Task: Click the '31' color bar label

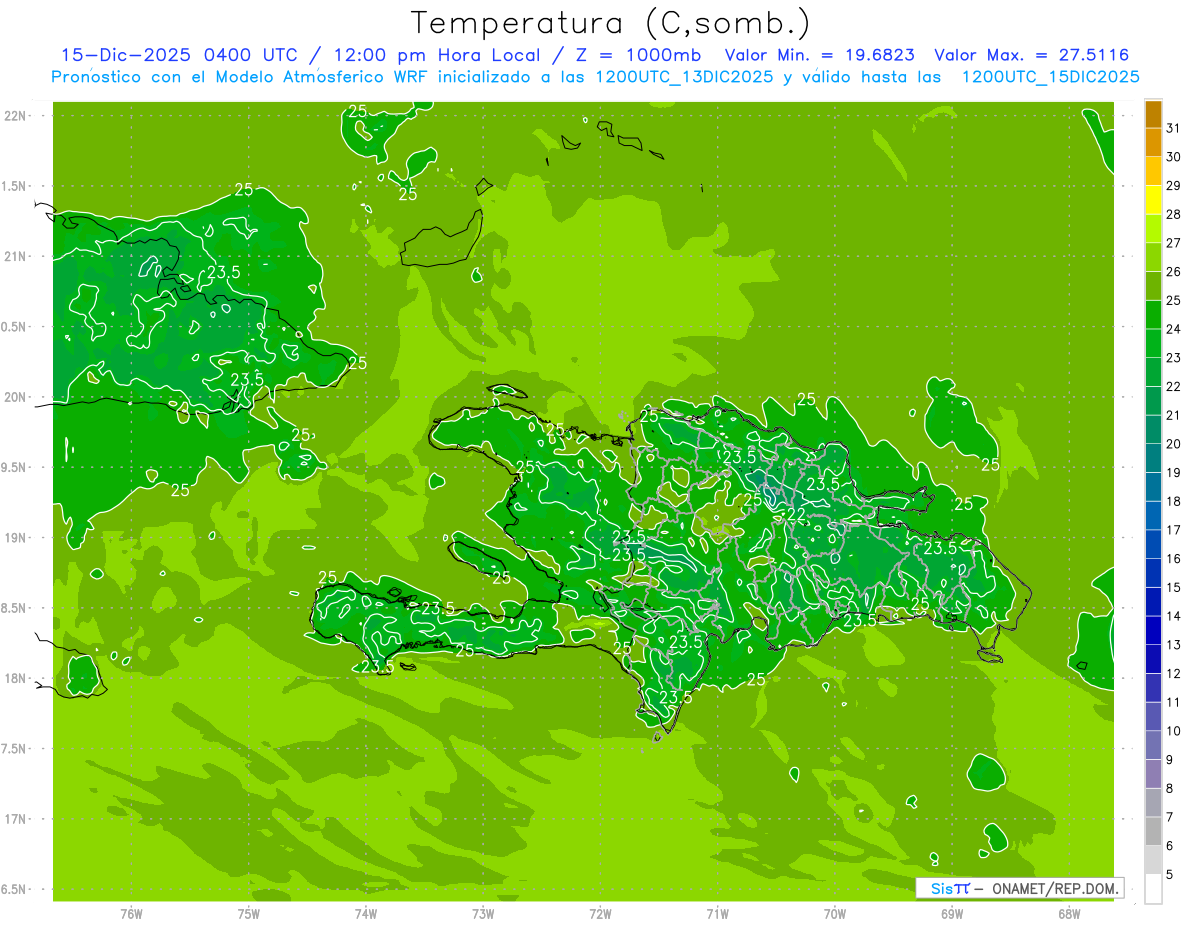Action: [1174, 128]
